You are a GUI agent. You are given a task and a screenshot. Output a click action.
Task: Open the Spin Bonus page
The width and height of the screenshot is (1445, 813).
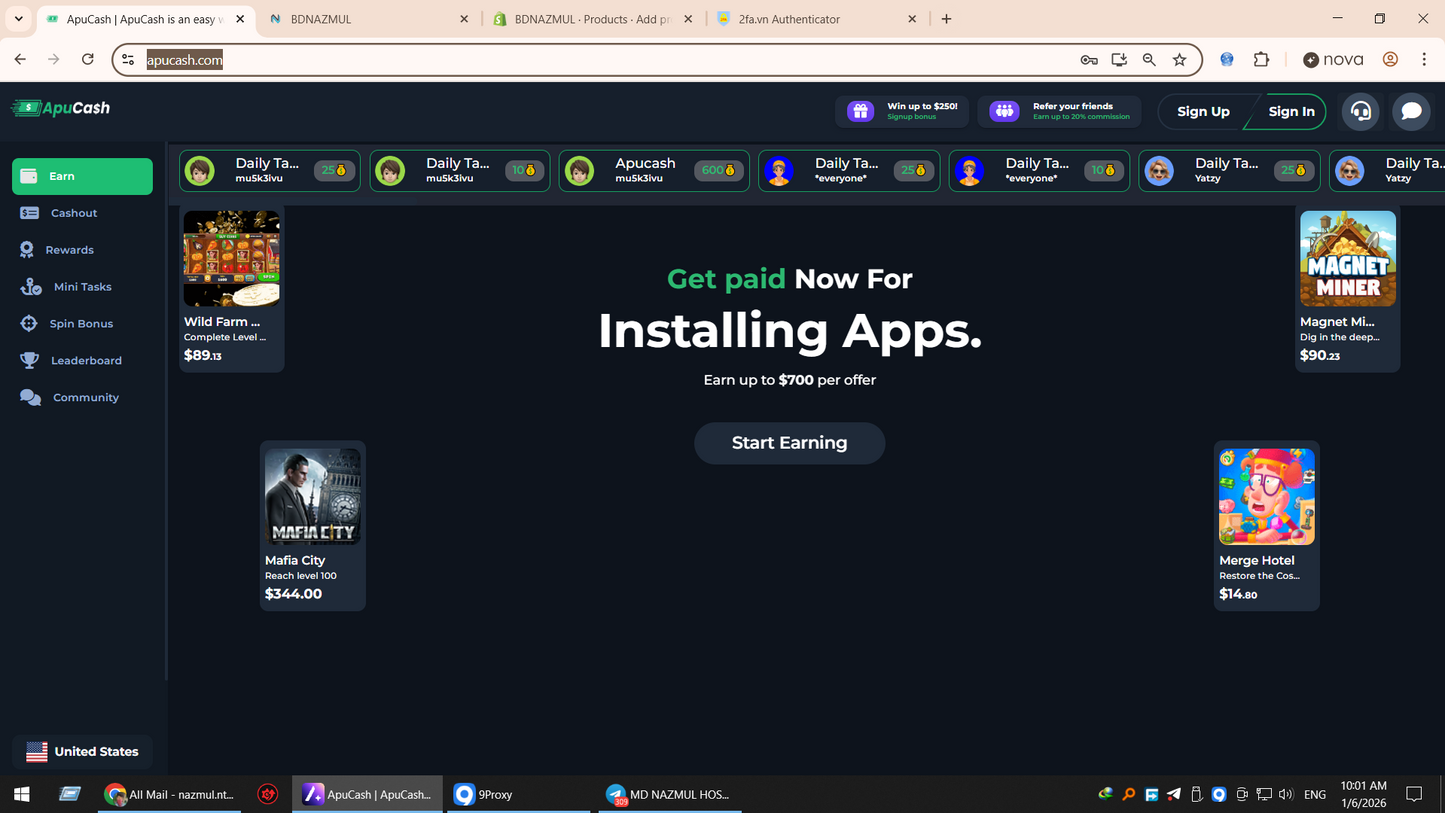(x=81, y=323)
